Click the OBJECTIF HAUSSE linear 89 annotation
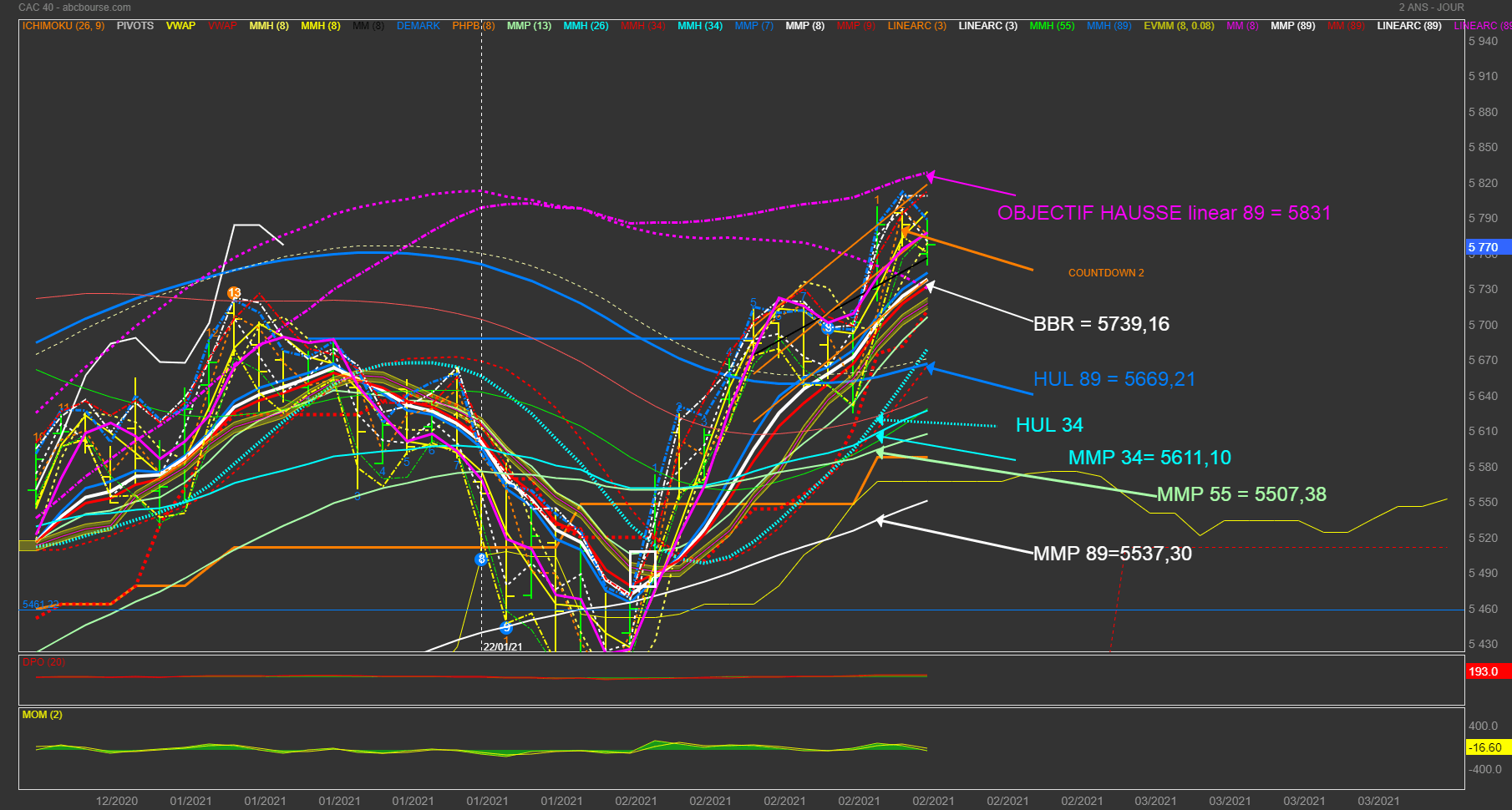The image size is (1512, 810). click(1164, 213)
